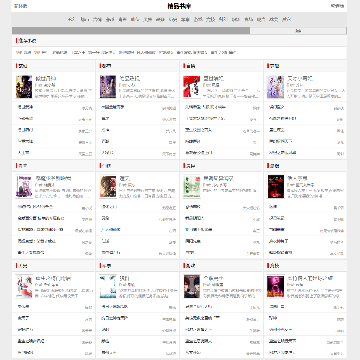Click the dark warrior book cover thumbnail
Image resolution: width=360 pixels, height=360 pixels.
(x=24, y=87)
